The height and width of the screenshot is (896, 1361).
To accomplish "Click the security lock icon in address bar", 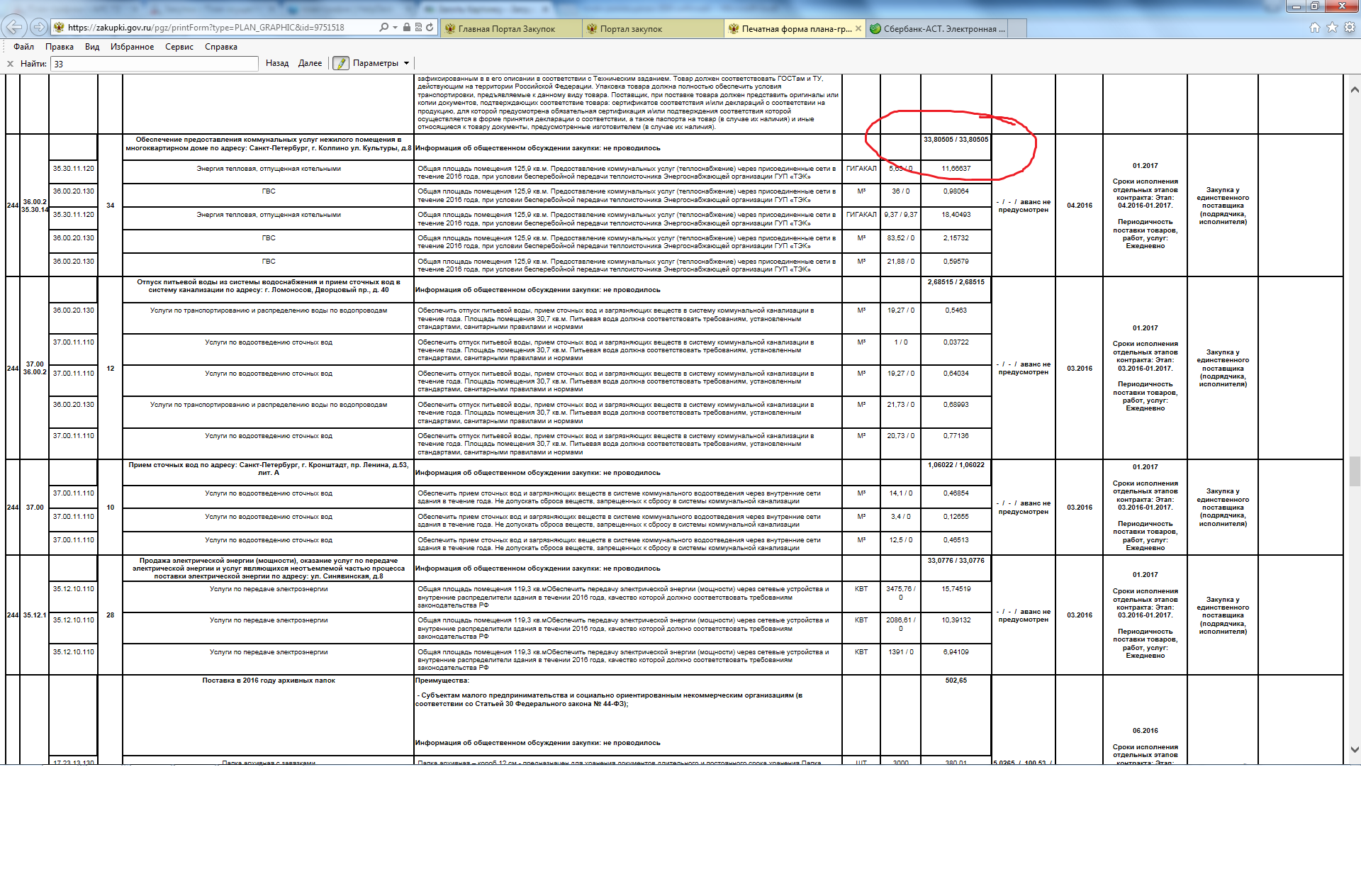I will [x=407, y=27].
